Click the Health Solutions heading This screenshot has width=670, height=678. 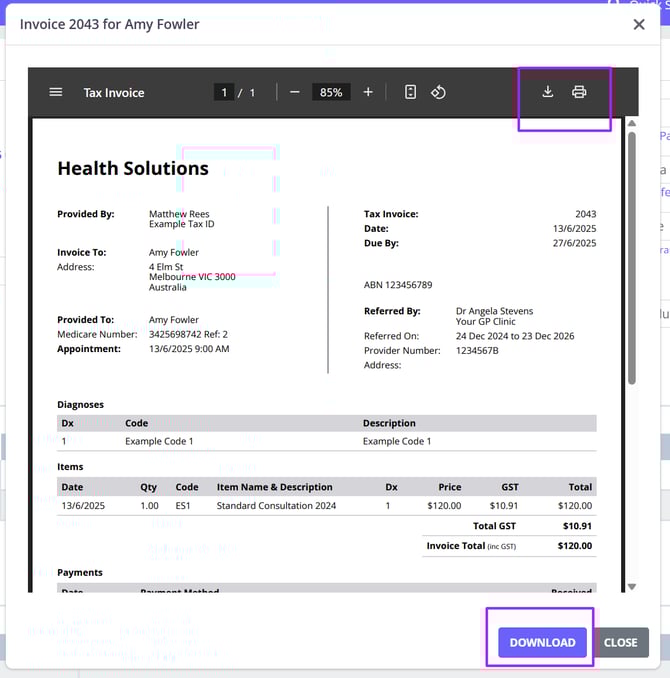pyautogui.click(x=133, y=168)
